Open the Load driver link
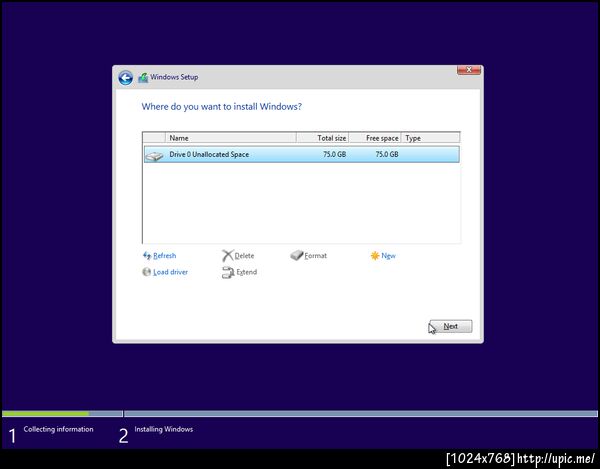This screenshot has width=600, height=469. coord(170,272)
